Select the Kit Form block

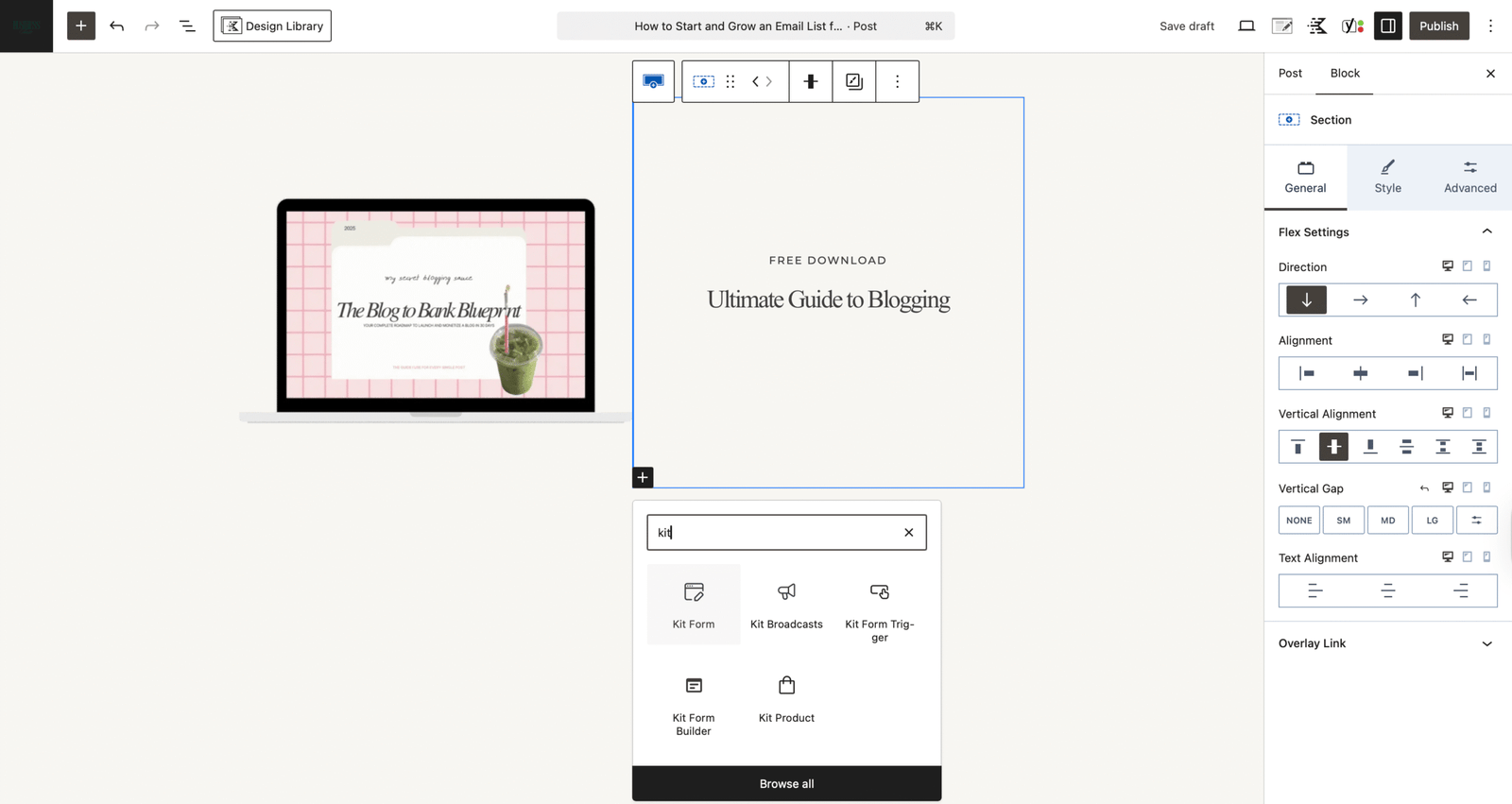pos(693,604)
